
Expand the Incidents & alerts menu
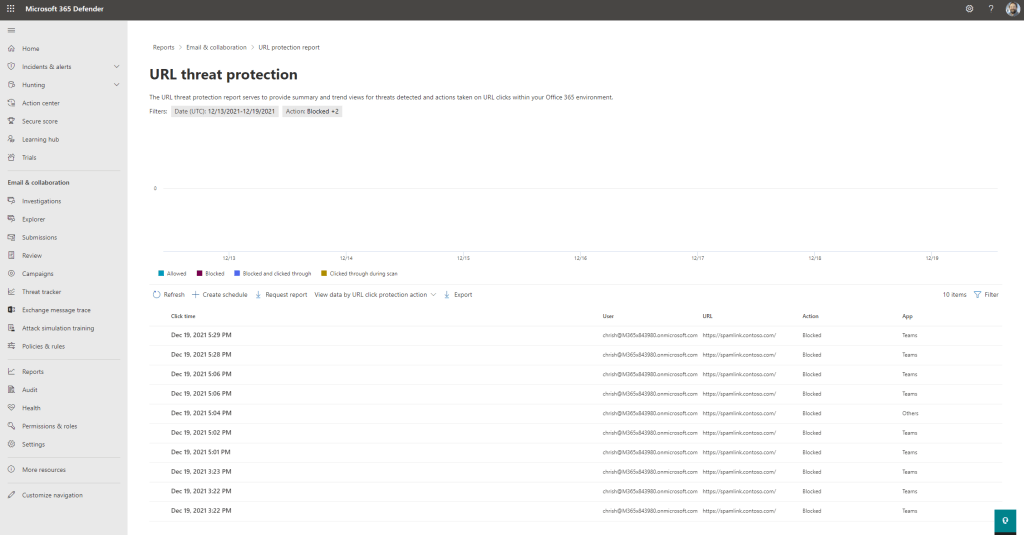click(x=117, y=67)
